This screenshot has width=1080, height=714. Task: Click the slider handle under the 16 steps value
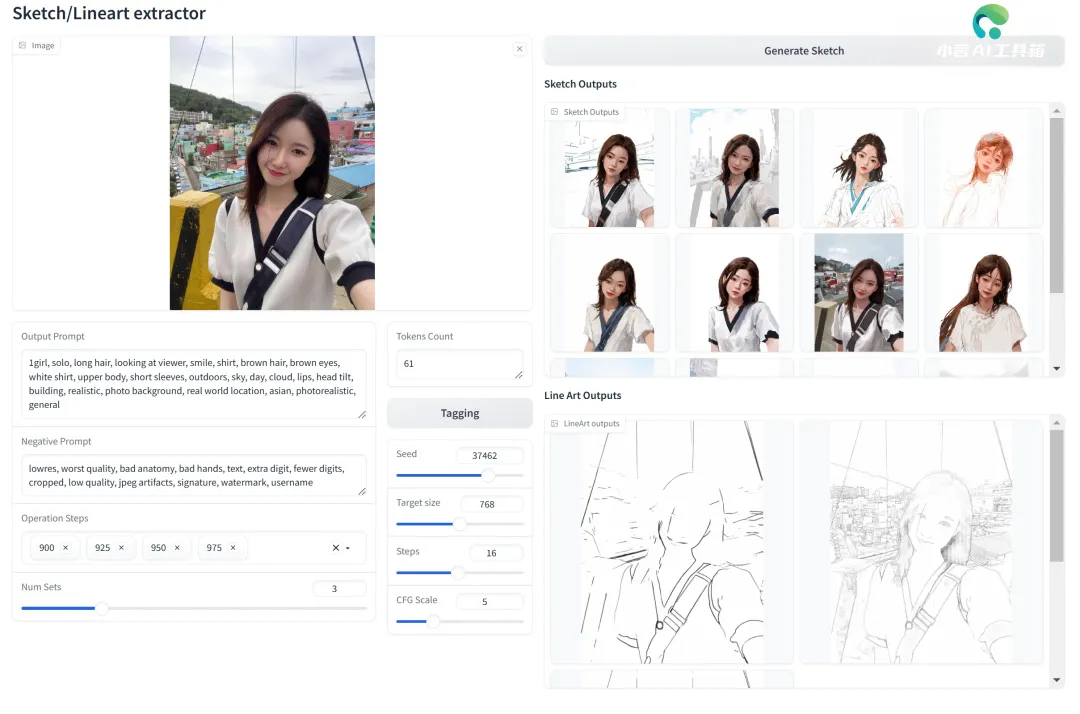[x=457, y=573]
